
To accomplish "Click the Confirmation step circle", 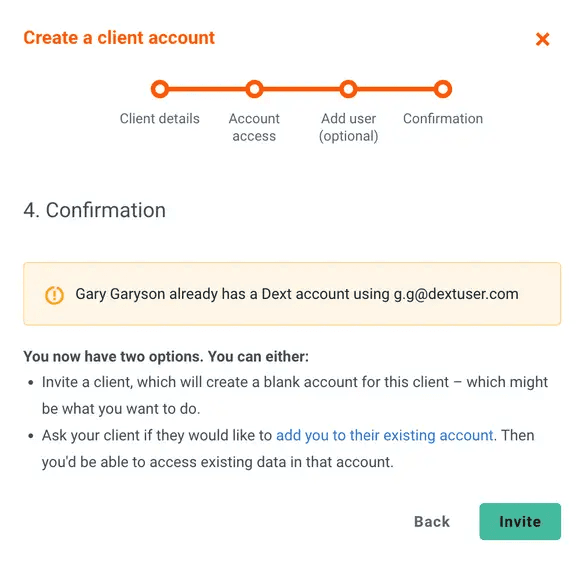I will point(443,89).
